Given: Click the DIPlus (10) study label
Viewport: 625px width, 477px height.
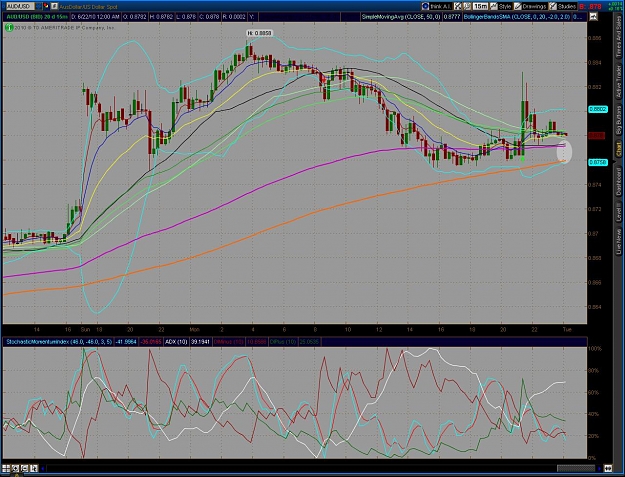Looking at the screenshot, I should coord(283,342).
